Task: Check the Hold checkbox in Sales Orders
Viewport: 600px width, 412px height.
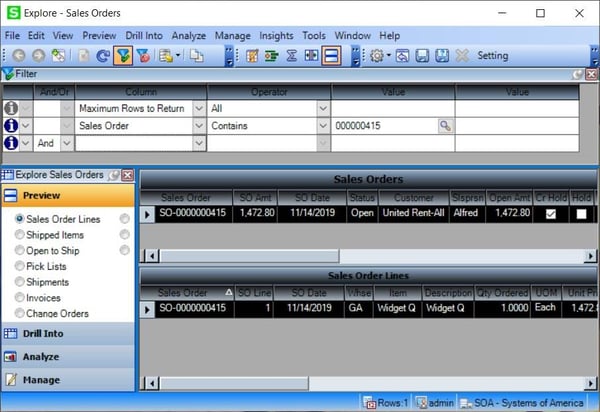Action: pos(582,214)
